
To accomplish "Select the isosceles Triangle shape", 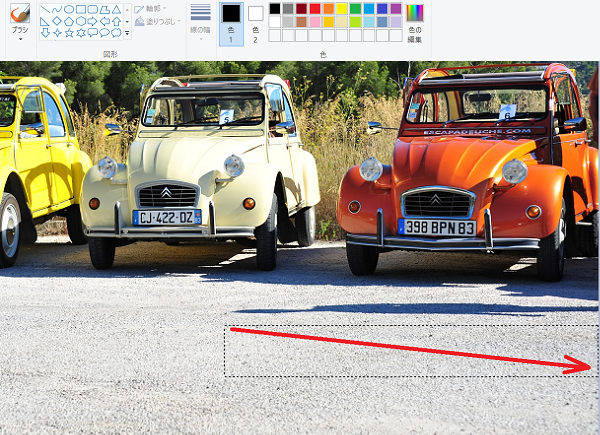I will pyautogui.click(x=116, y=9).
